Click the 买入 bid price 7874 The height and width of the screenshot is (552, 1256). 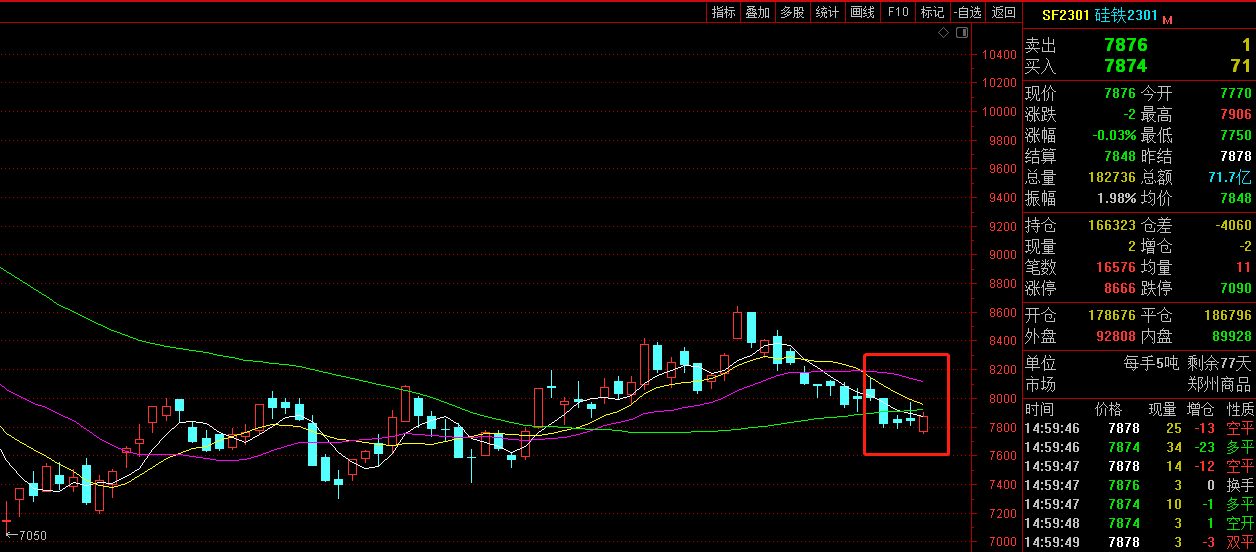pyautogui.click(x=1125, y=66)
